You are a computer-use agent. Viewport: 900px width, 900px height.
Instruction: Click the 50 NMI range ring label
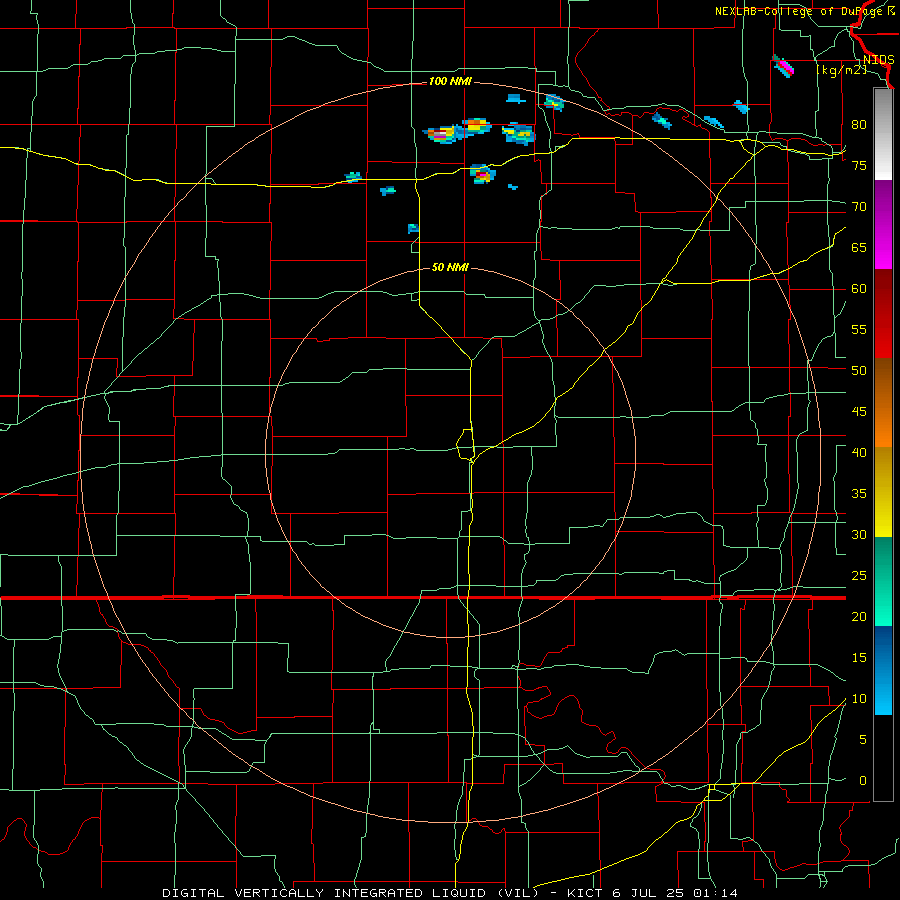coord(450,267)
